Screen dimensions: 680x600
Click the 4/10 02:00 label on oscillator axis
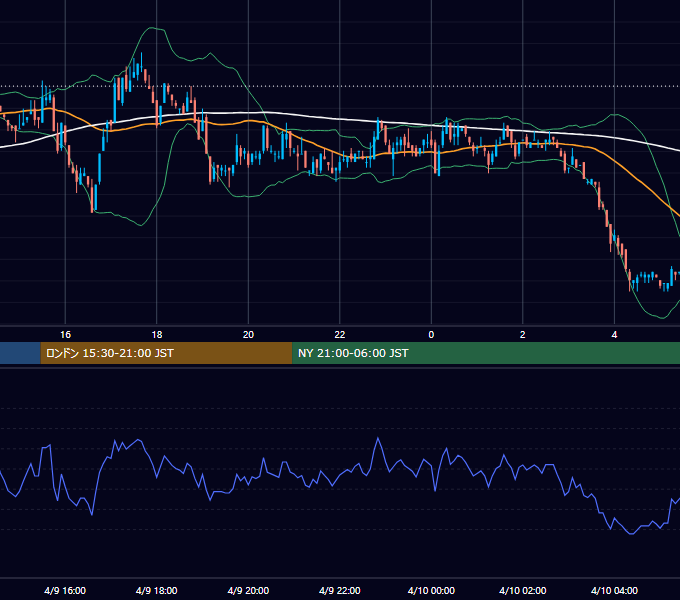pos(523,590)
